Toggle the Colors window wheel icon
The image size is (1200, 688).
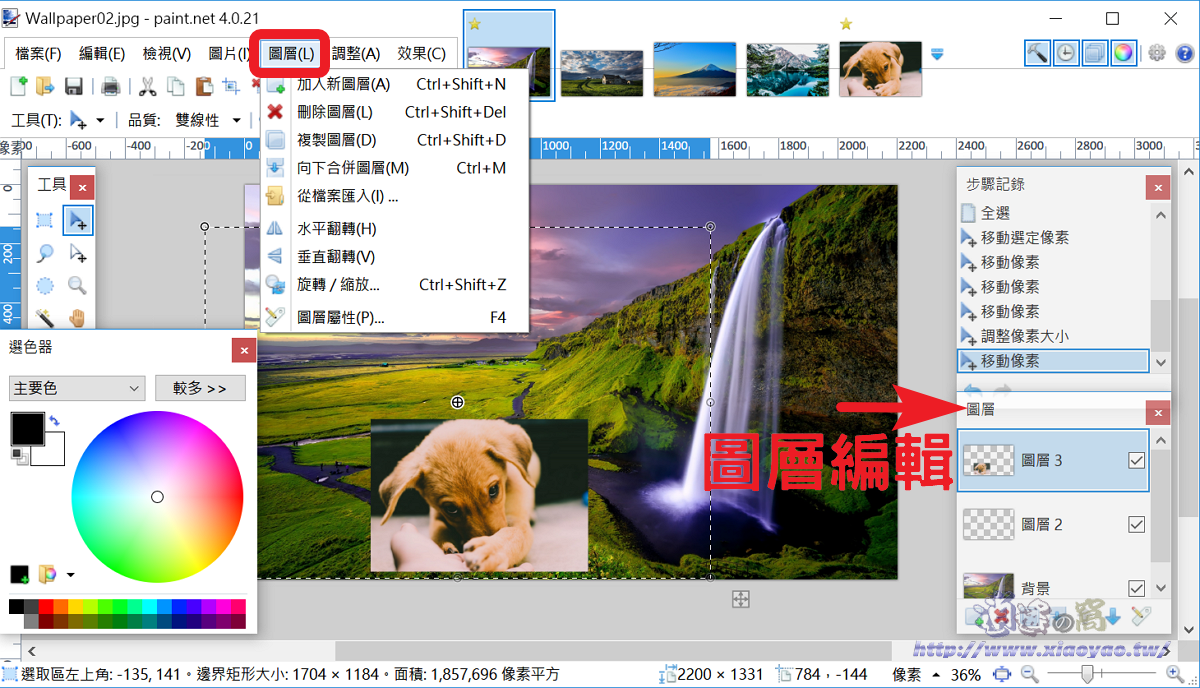pyautogui.click(x=1123, y=53)
